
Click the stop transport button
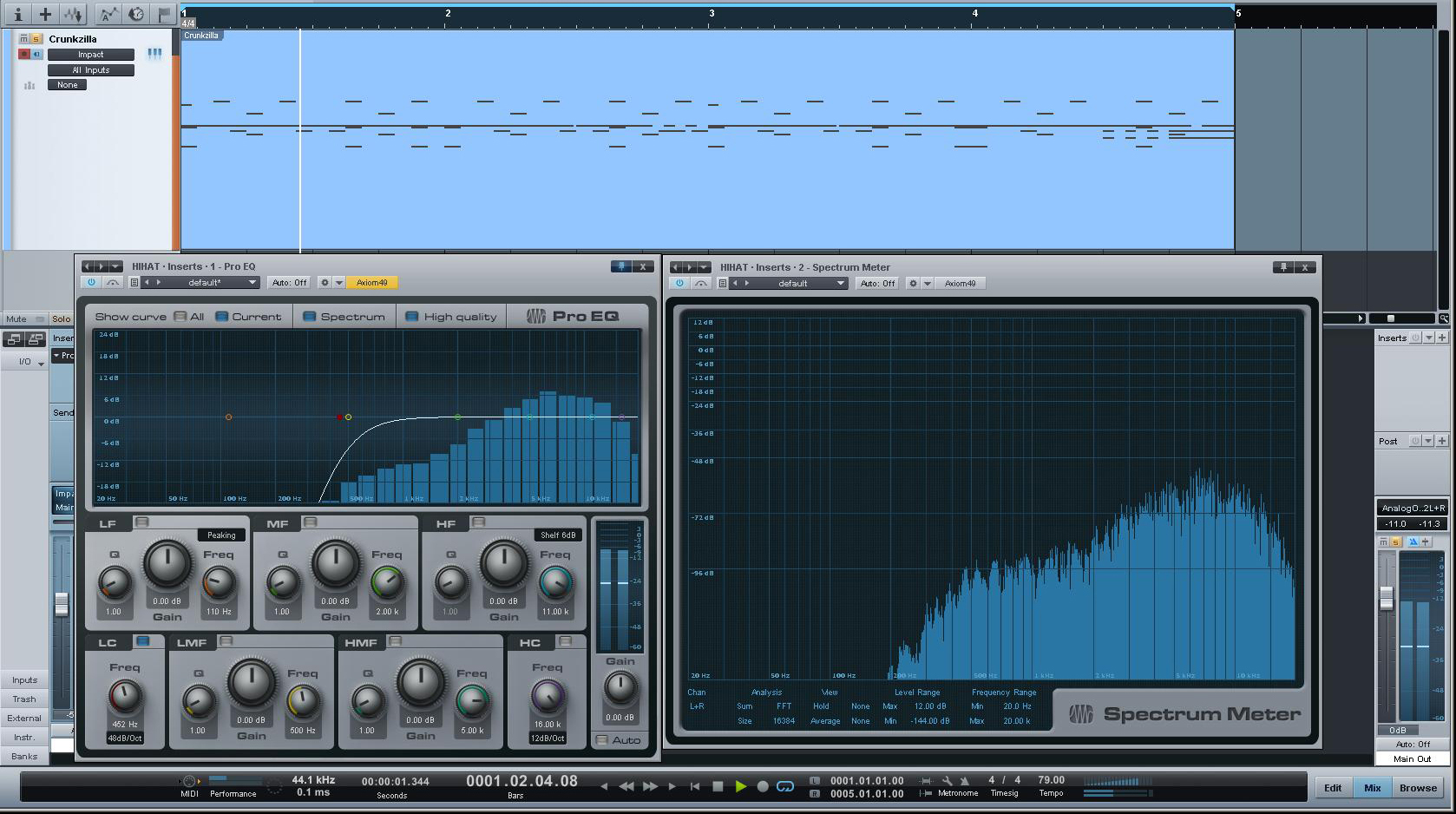click(718, 786)
